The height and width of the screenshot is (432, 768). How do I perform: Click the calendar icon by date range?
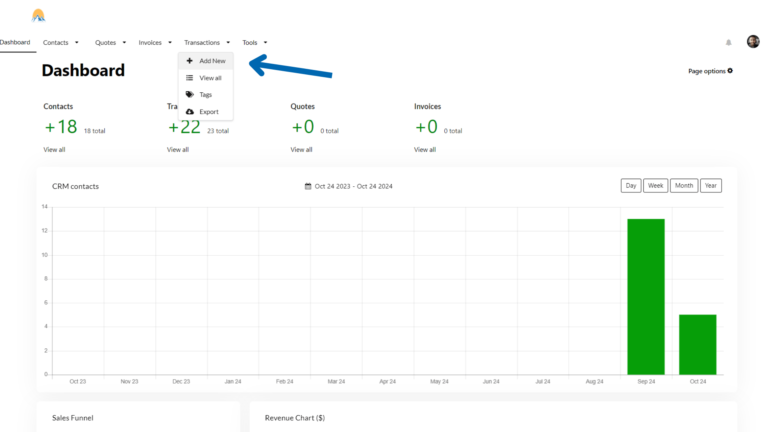pyautogui.click(x=308, y=186)
